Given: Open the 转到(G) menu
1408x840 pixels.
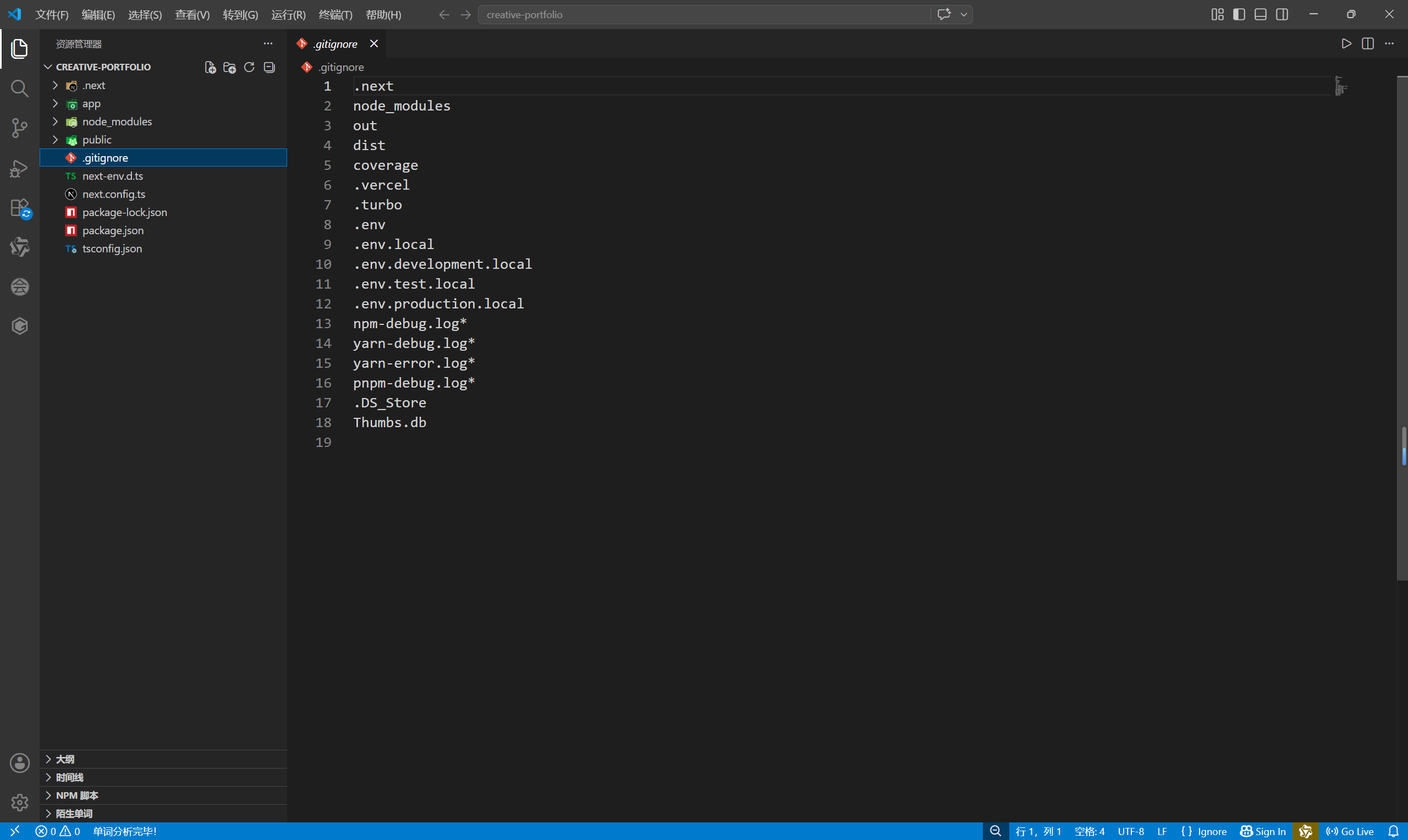Looking at the screenshot, I should pyautogui.click(x=240, y=15).
